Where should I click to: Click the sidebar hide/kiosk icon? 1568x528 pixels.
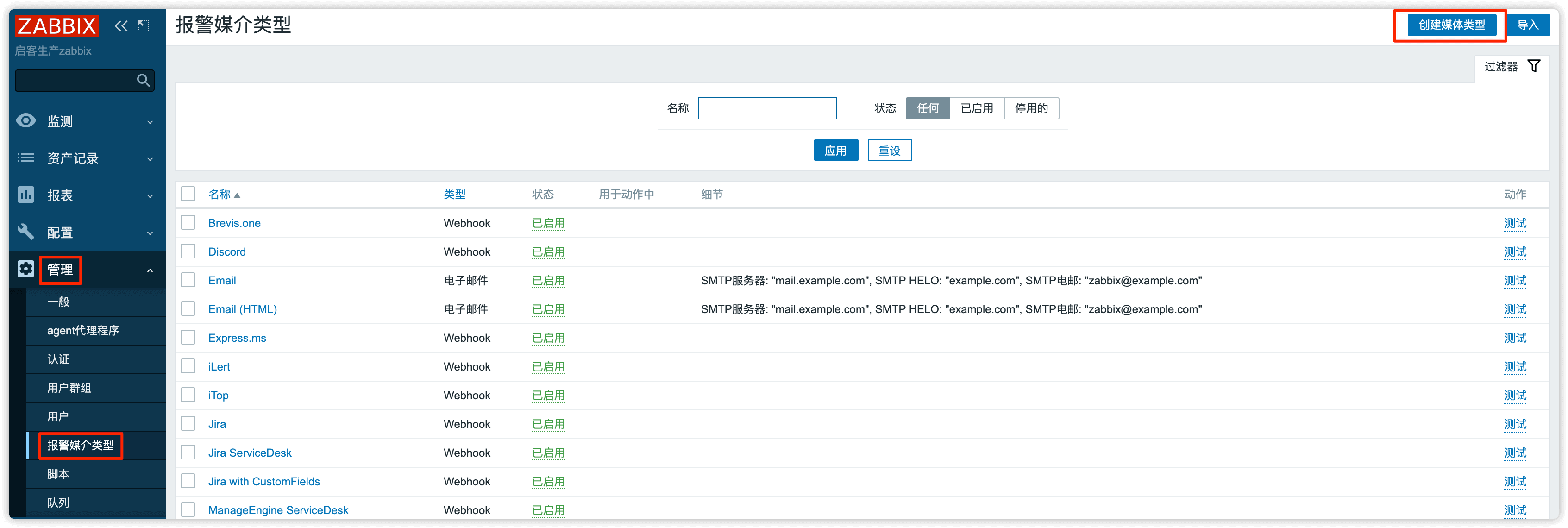144,25
